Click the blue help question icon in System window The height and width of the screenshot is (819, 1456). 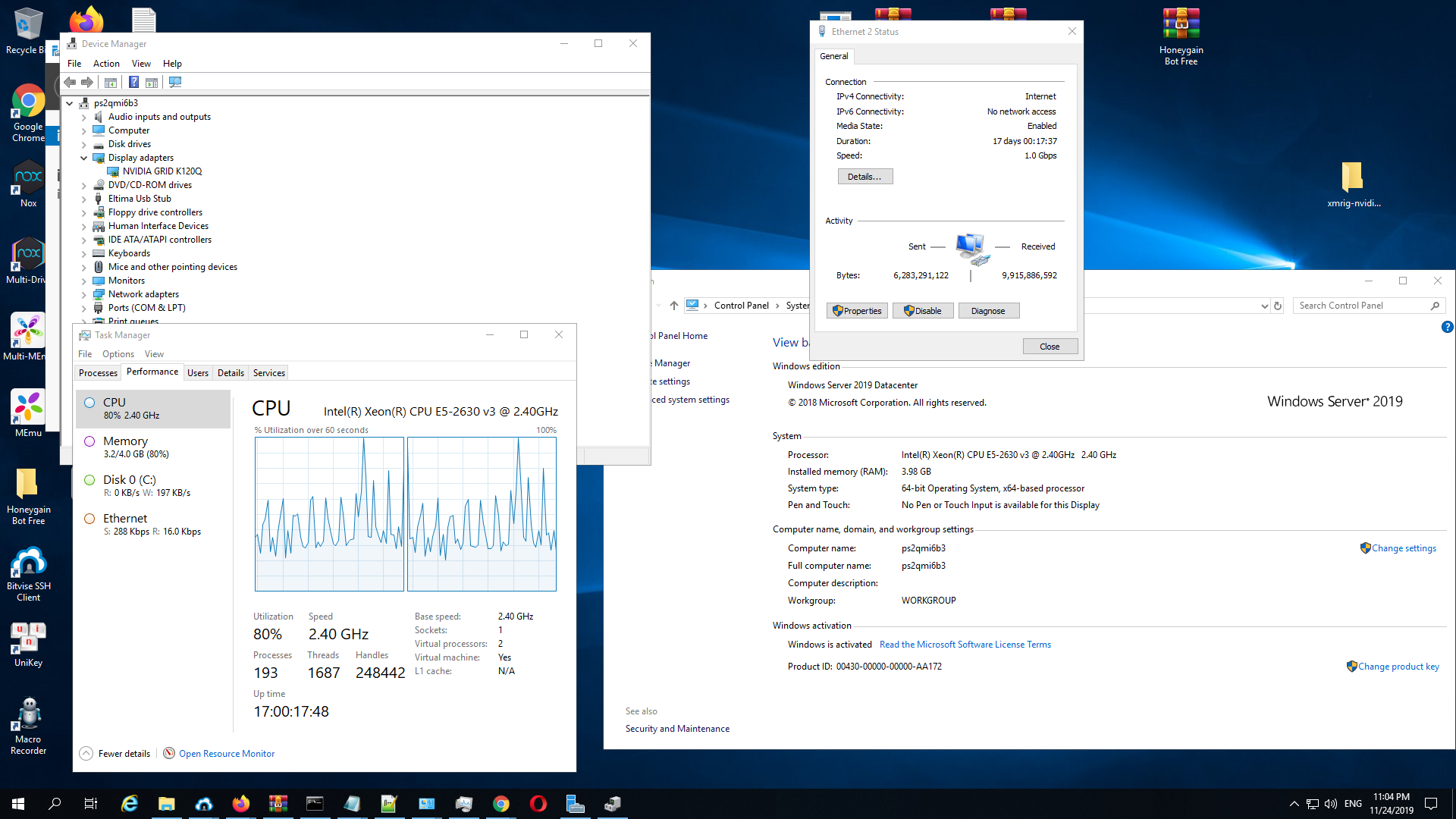coord(1447,327)
